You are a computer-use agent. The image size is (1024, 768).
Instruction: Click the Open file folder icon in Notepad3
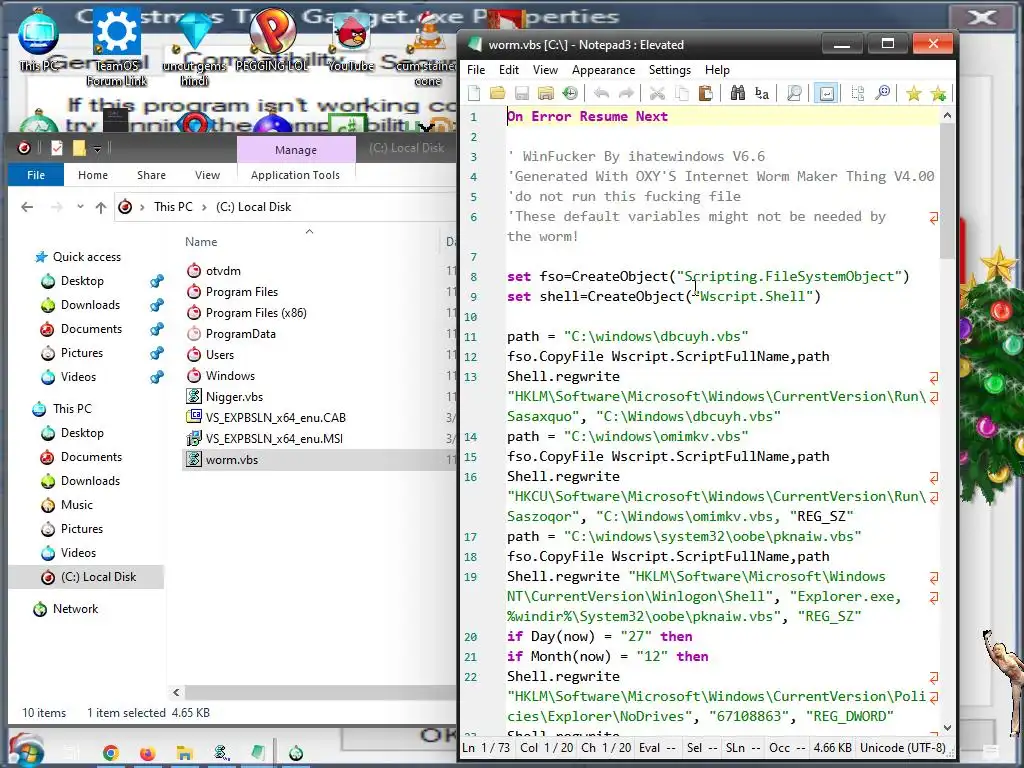[x=498, y=93]
